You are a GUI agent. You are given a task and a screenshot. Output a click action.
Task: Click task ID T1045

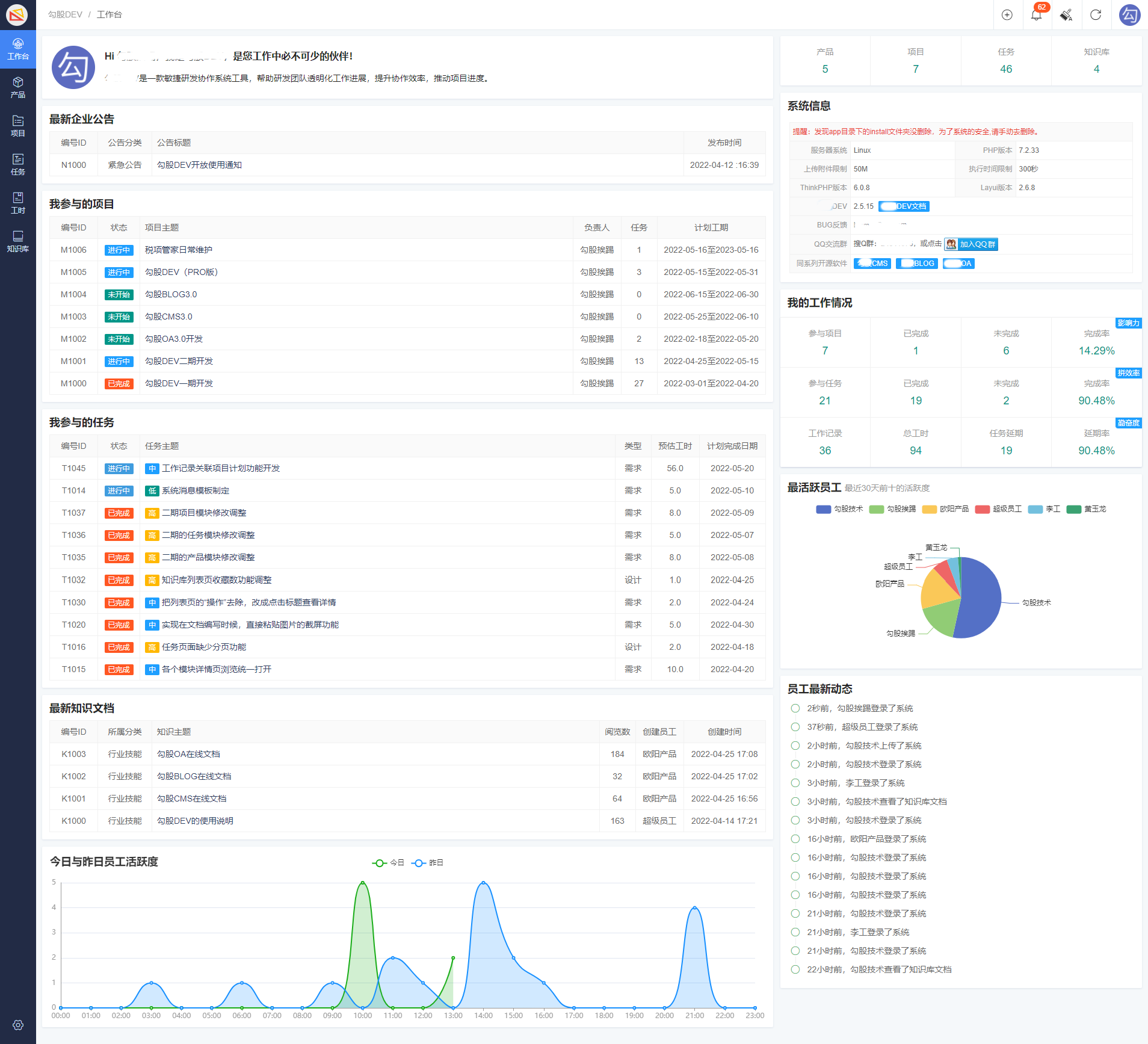tap(73, 468)
